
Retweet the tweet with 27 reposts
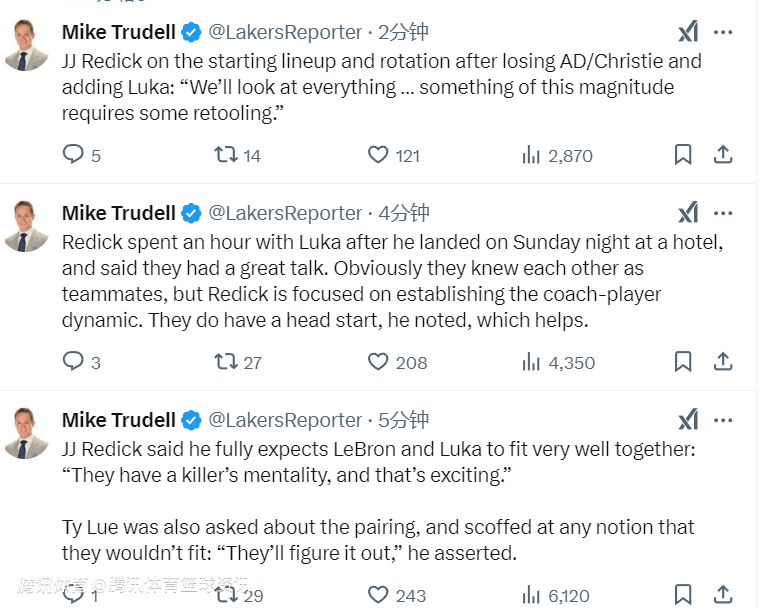point(226,361)
